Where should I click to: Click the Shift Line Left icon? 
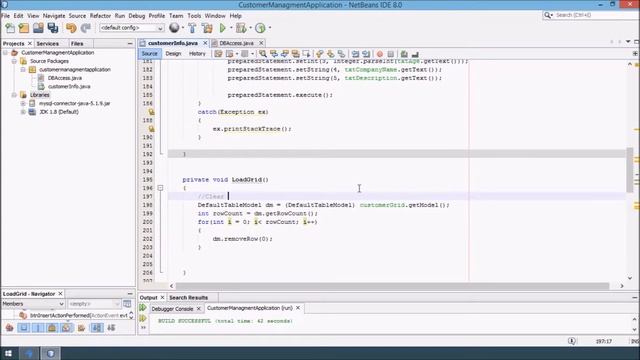[x=356, y=54]
